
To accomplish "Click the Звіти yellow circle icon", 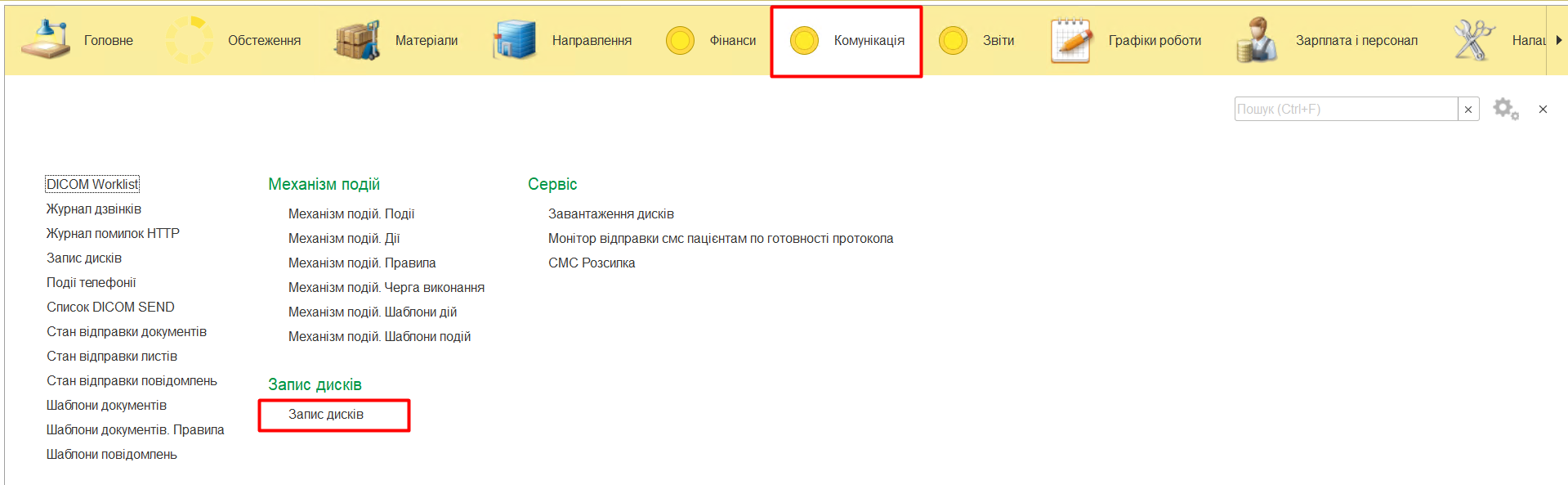I will 953,40.
